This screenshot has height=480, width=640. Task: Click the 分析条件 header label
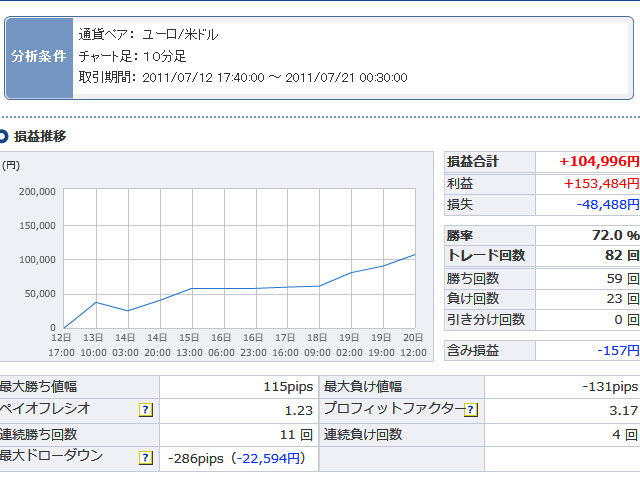(40, 57)
